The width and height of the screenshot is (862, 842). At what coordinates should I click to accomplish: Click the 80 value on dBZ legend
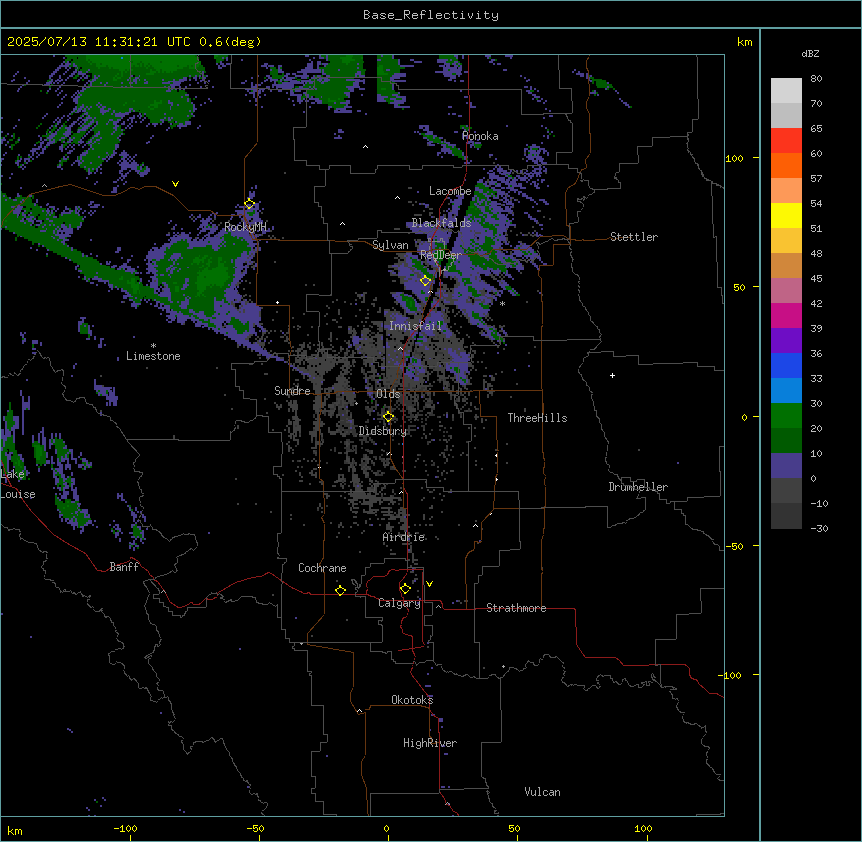point(816,79)
